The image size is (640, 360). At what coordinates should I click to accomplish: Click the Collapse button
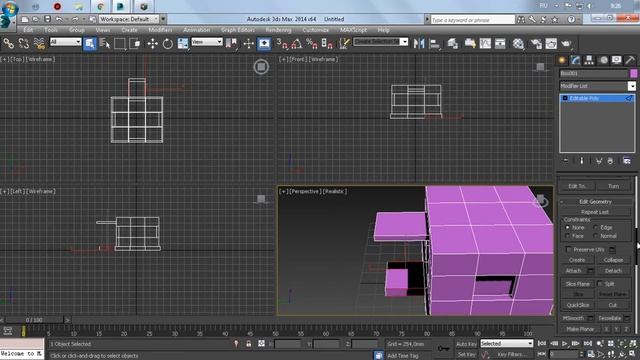click(x=613, y=260)
